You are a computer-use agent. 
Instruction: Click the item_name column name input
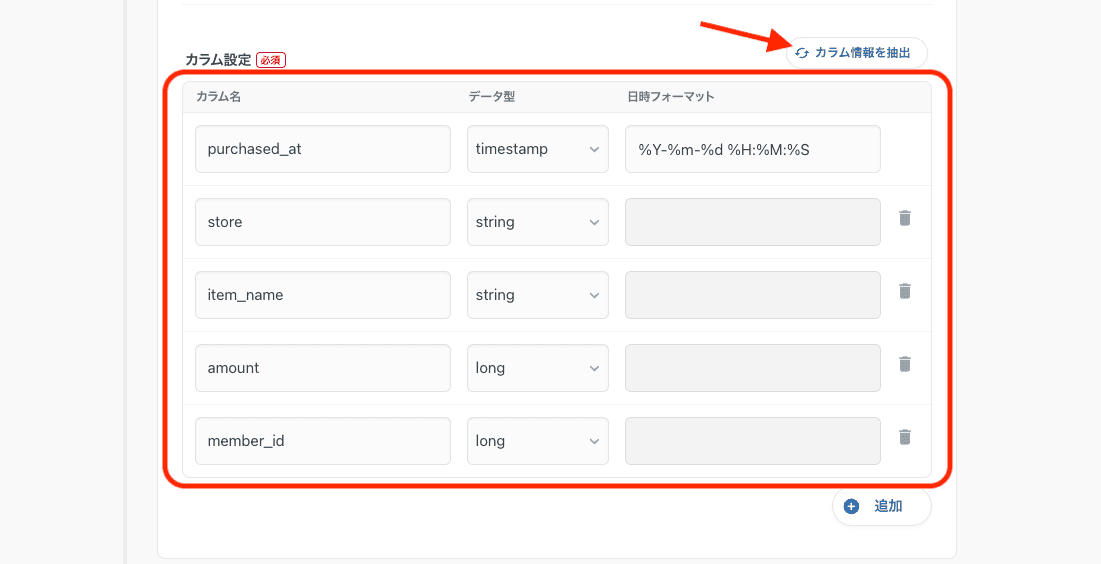coord(323,295)
